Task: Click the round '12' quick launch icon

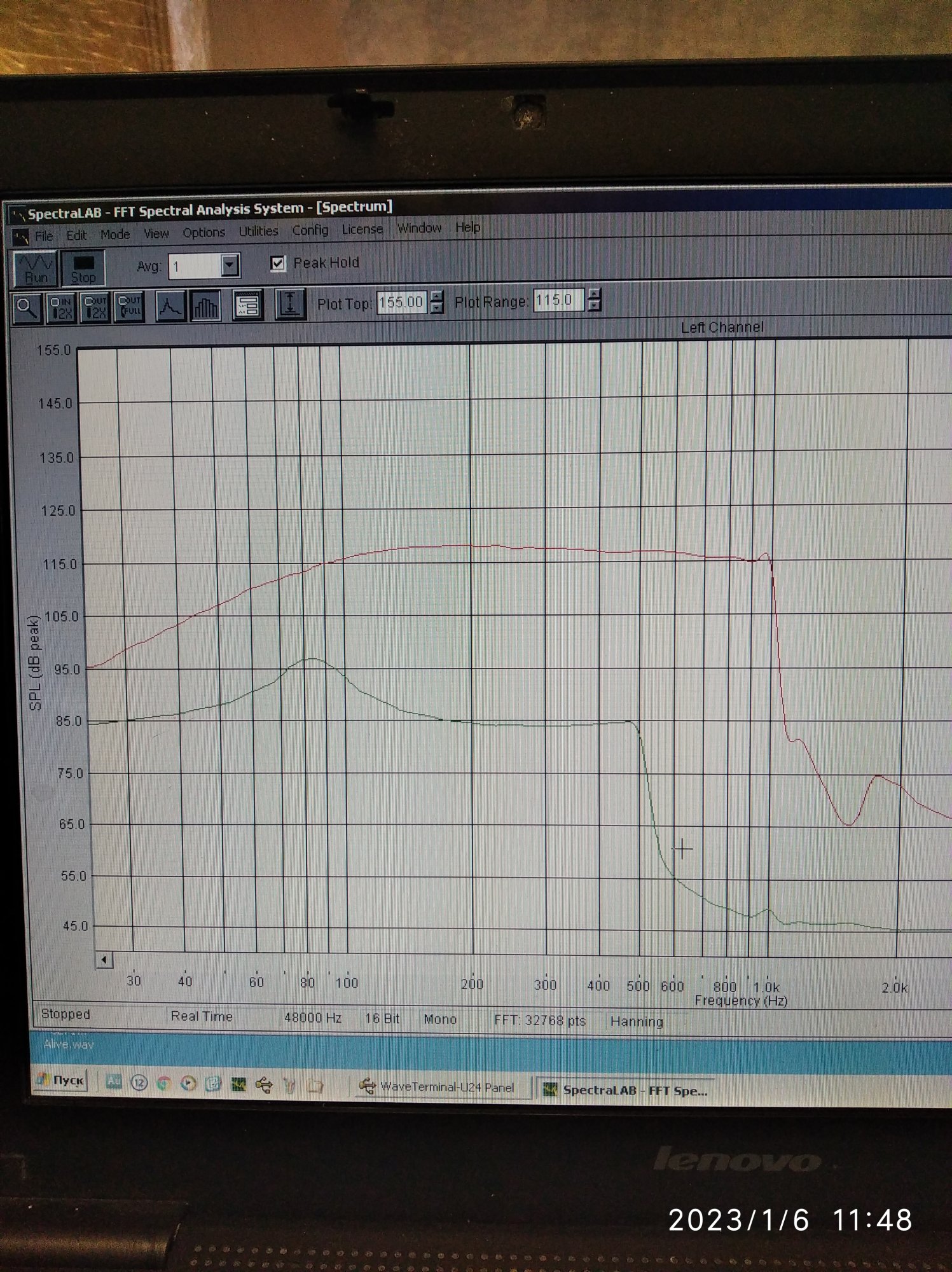Action: coord(139,1082)
